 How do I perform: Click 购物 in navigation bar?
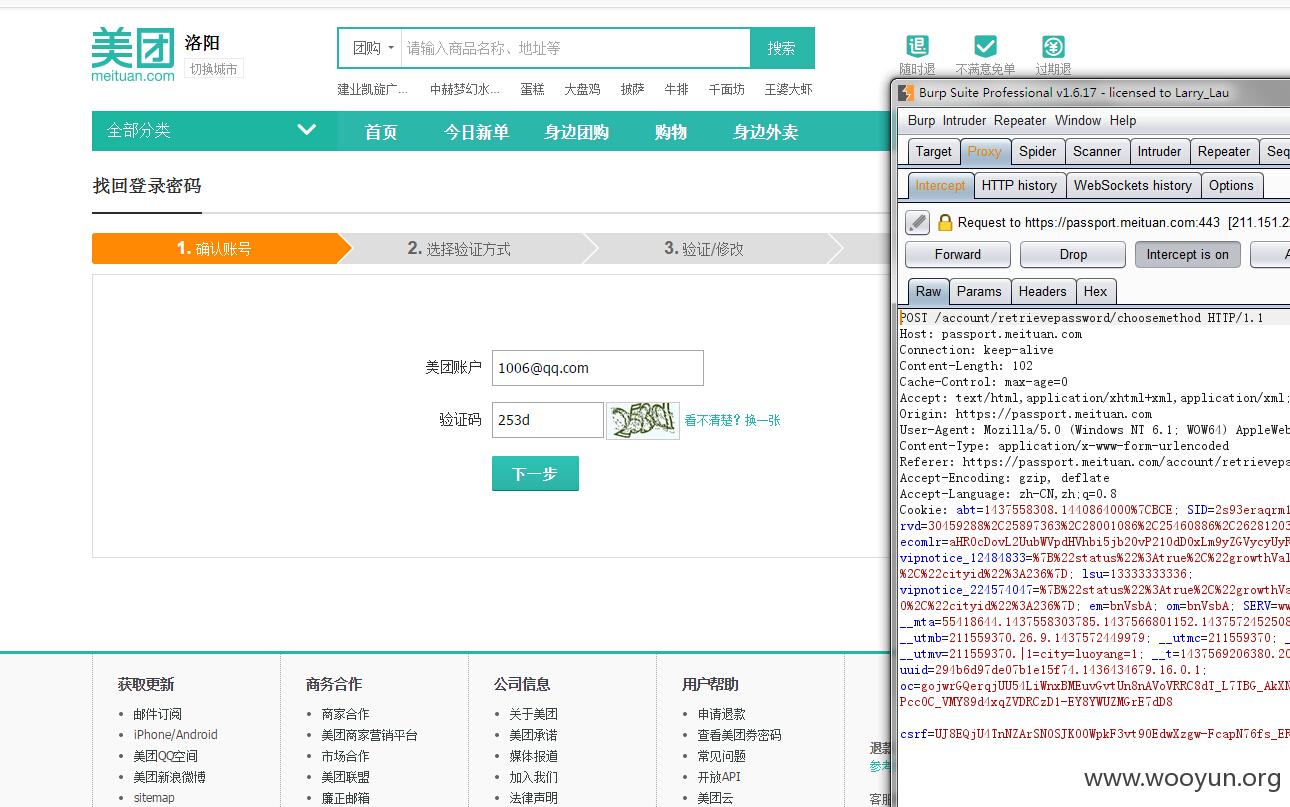pos(671,132)
